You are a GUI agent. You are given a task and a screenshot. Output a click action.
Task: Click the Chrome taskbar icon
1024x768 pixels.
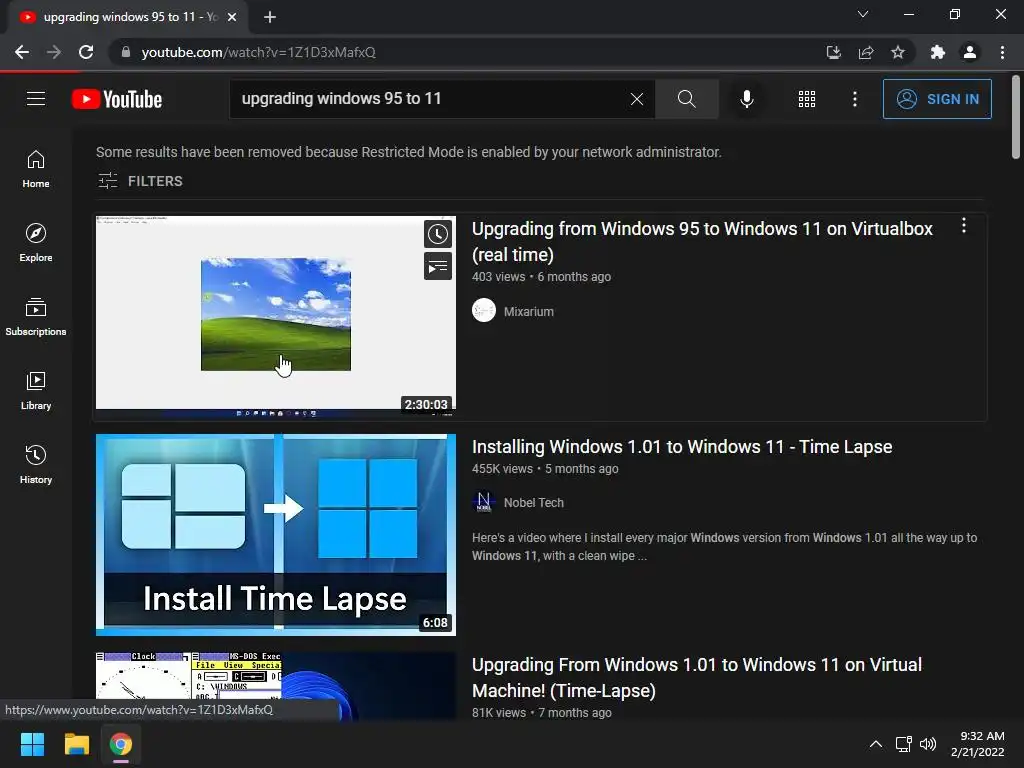(x=121, y=744)
